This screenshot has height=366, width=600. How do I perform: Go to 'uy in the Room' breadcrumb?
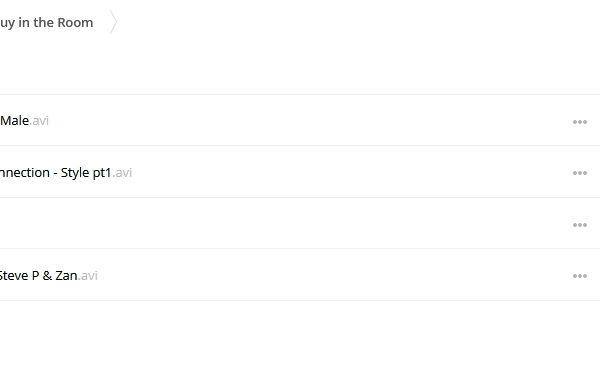46,23
